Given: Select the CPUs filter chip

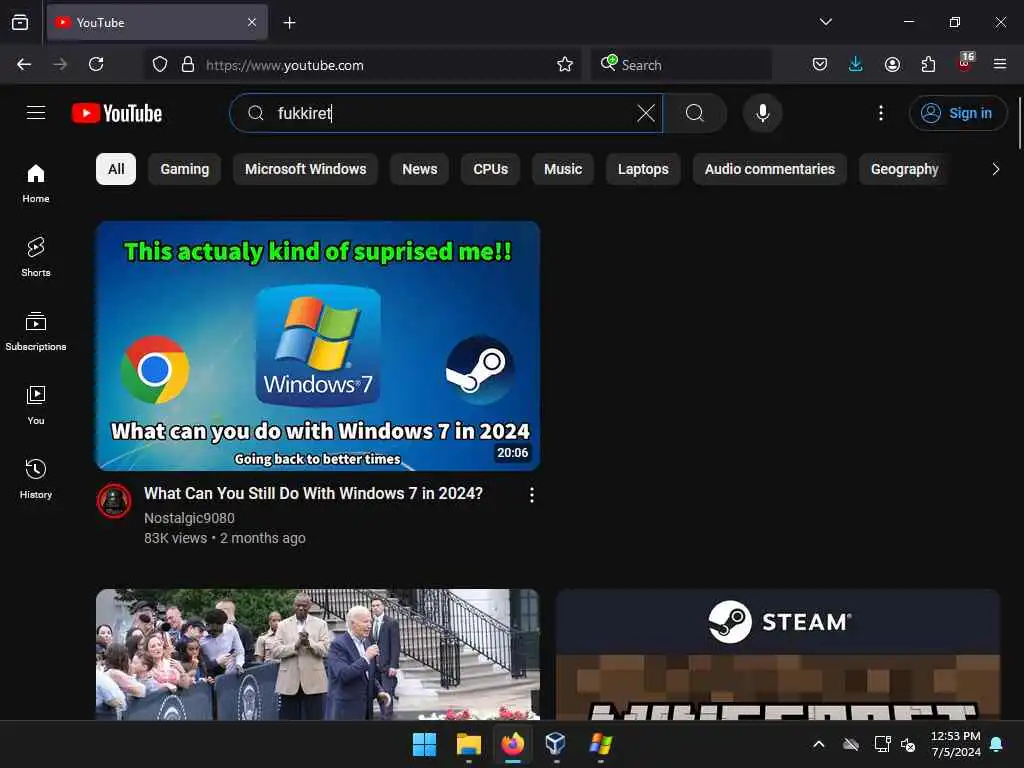Looking at the screenshot, I should tap(490, 169).
